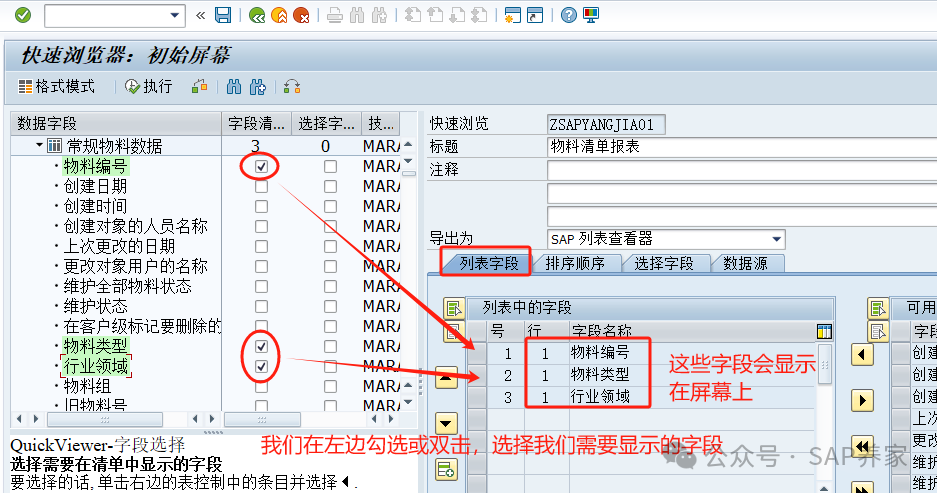Check list field checkbox for 创建日期
The image size is (937, 493).
[x=261, y=186]
